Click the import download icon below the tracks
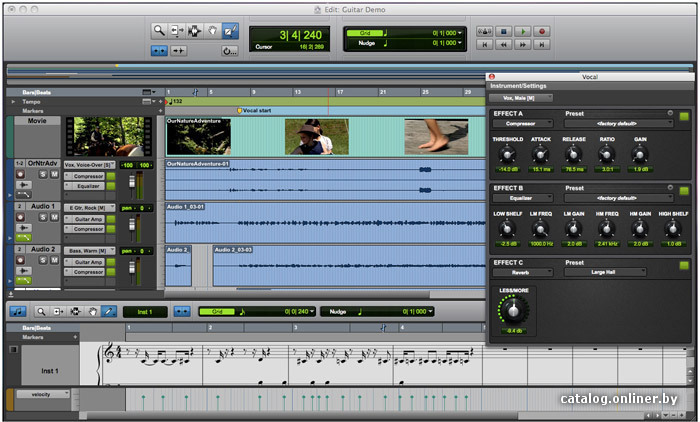Viewport: 700px width, 422px height. point(11,294)
